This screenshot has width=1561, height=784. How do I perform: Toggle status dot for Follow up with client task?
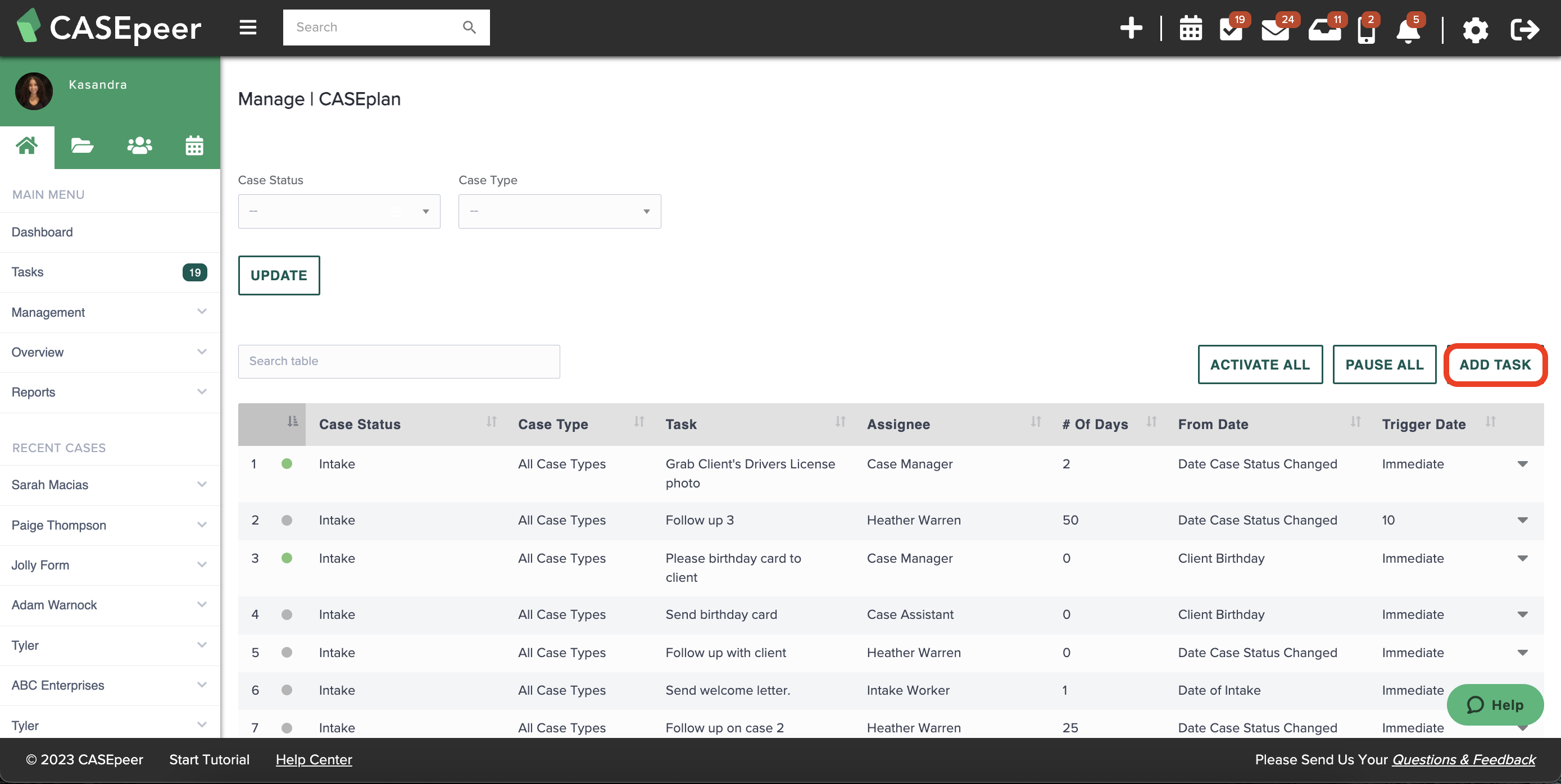287,653
